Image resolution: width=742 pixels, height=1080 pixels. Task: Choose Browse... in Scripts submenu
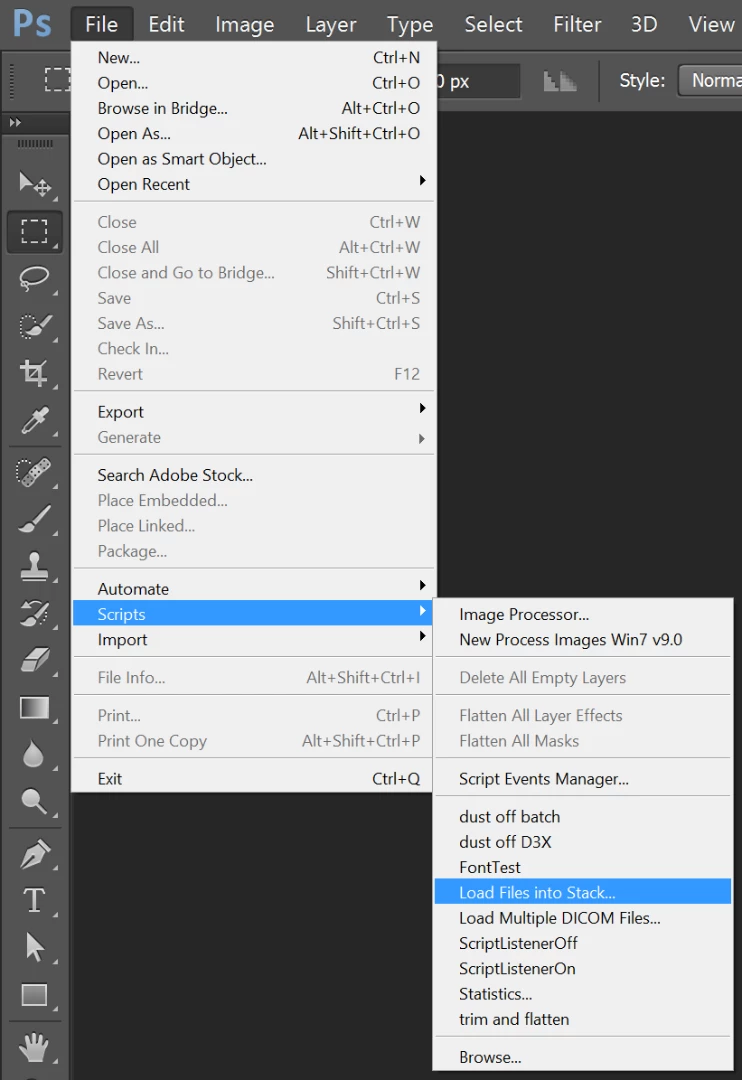coord(583,1057)
